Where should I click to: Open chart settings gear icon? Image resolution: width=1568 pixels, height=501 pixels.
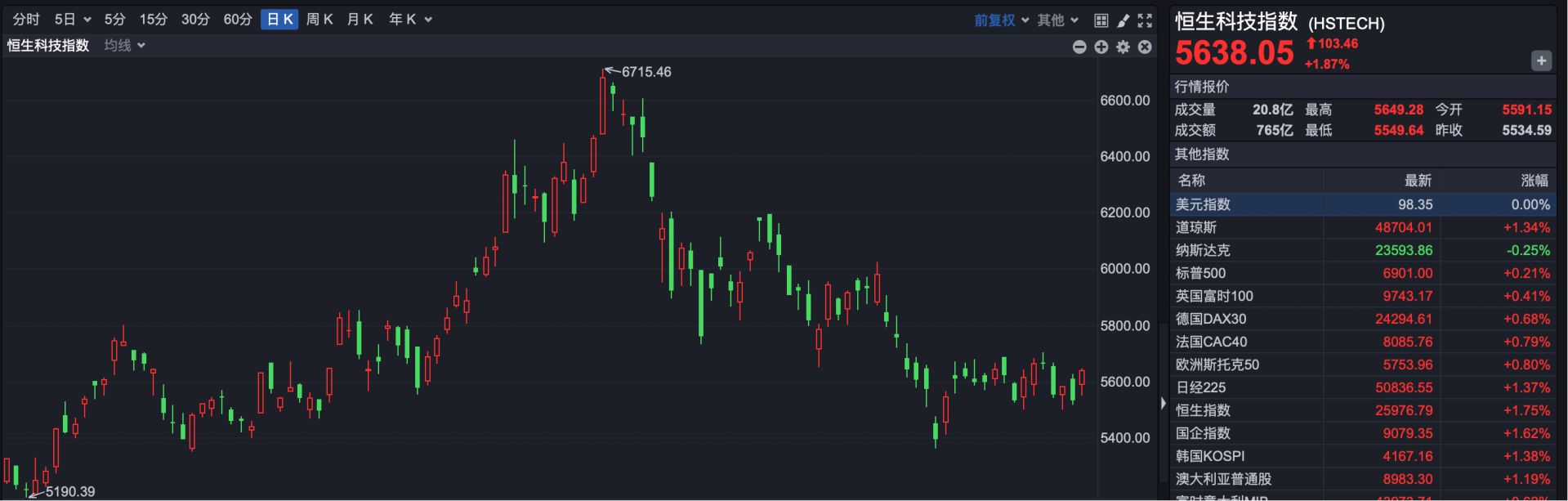[1124, 47]
